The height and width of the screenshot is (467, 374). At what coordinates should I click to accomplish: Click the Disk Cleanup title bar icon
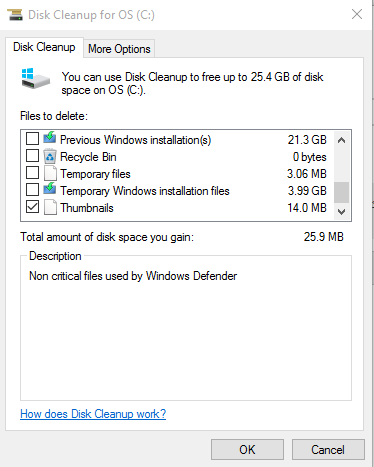click(15, 15)
